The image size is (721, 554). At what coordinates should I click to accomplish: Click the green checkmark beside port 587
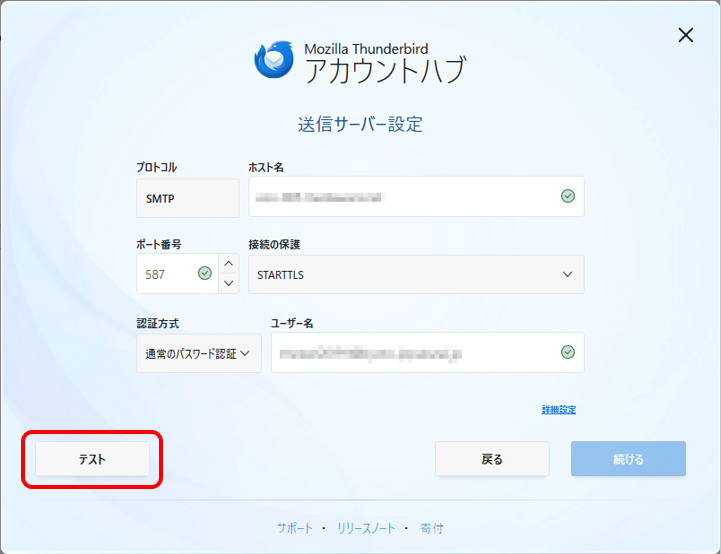click(205, 273)
